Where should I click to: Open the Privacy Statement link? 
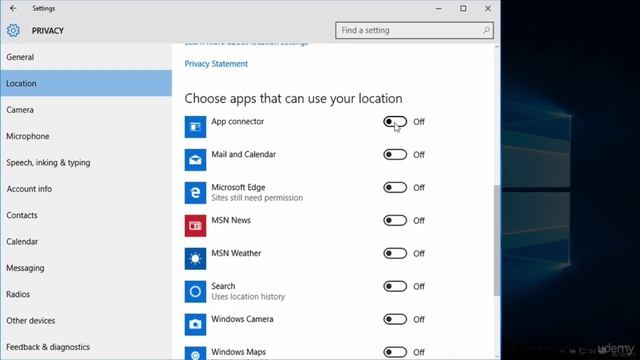click(216, 64)
